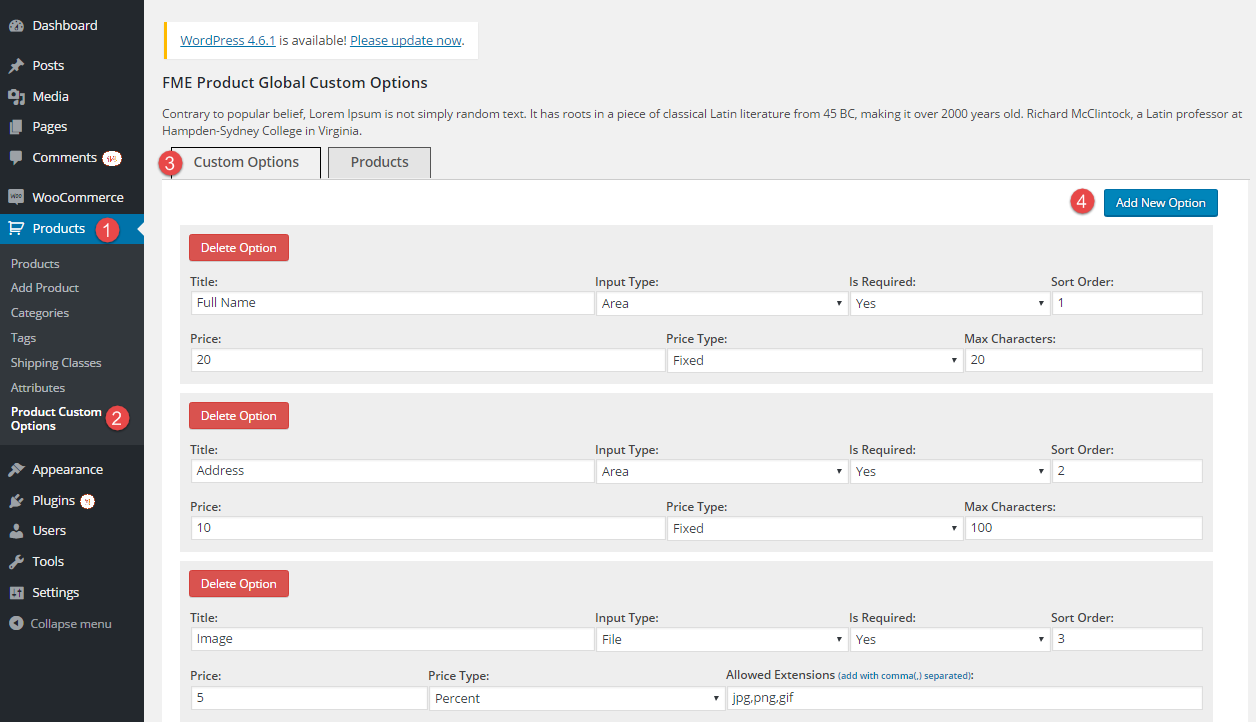This screenshot has width=1256, height=722.
Task: Click the Price field for Image option
Action: [309, 698]
